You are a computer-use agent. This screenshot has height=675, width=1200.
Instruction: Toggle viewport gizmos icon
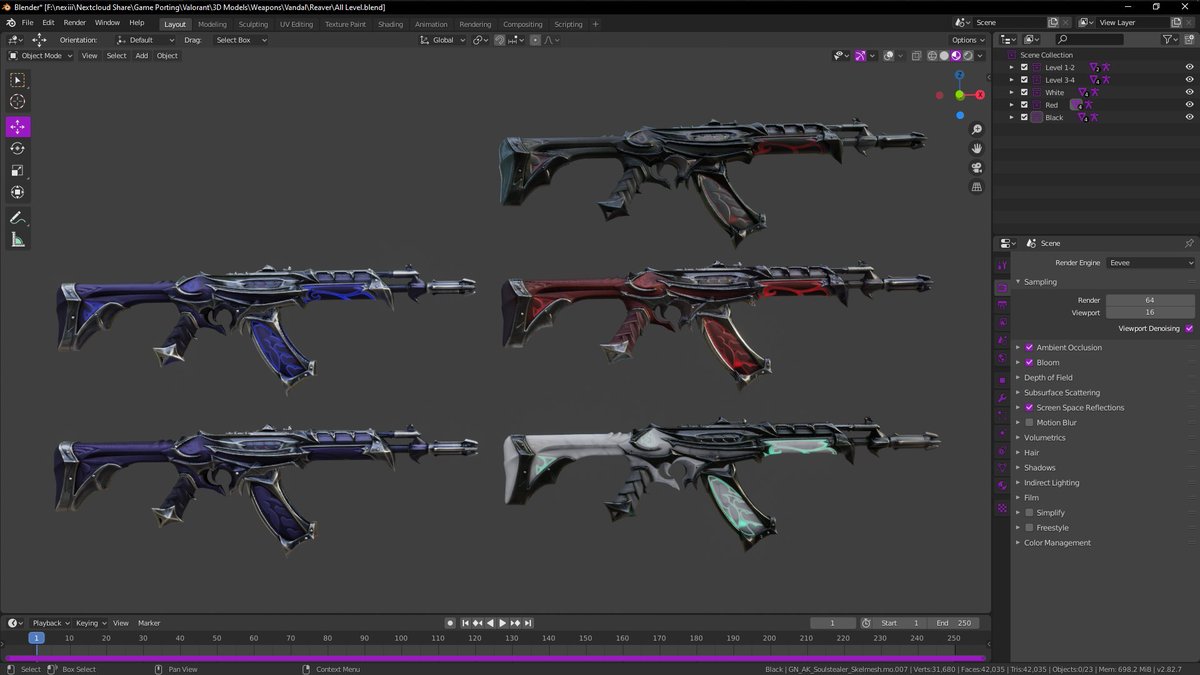pyautogui.click(x=859, y=56)
